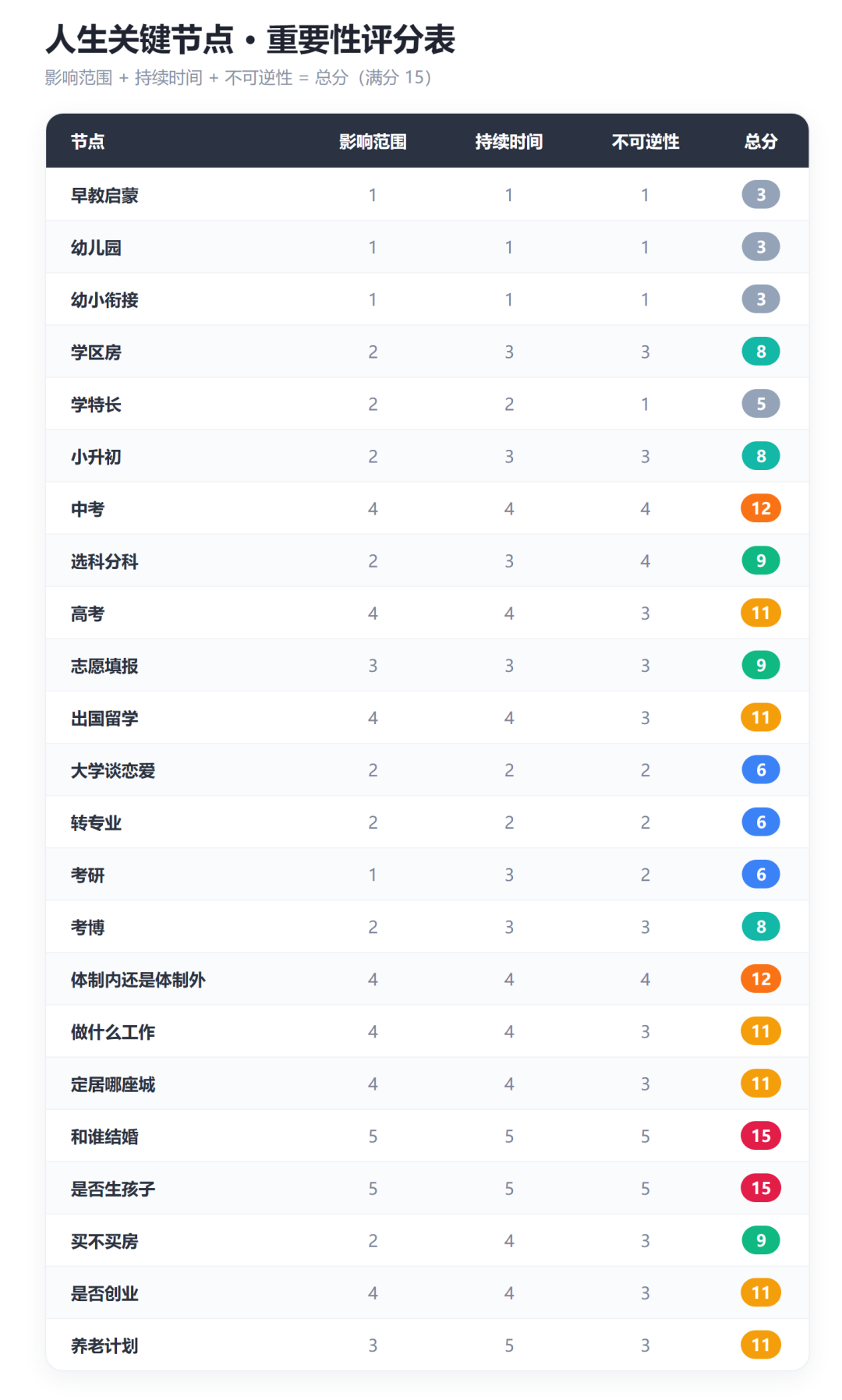Click the green score badge 8 for 学区房
Viewport: 842px width, 1400px height.
click(761, 351)
